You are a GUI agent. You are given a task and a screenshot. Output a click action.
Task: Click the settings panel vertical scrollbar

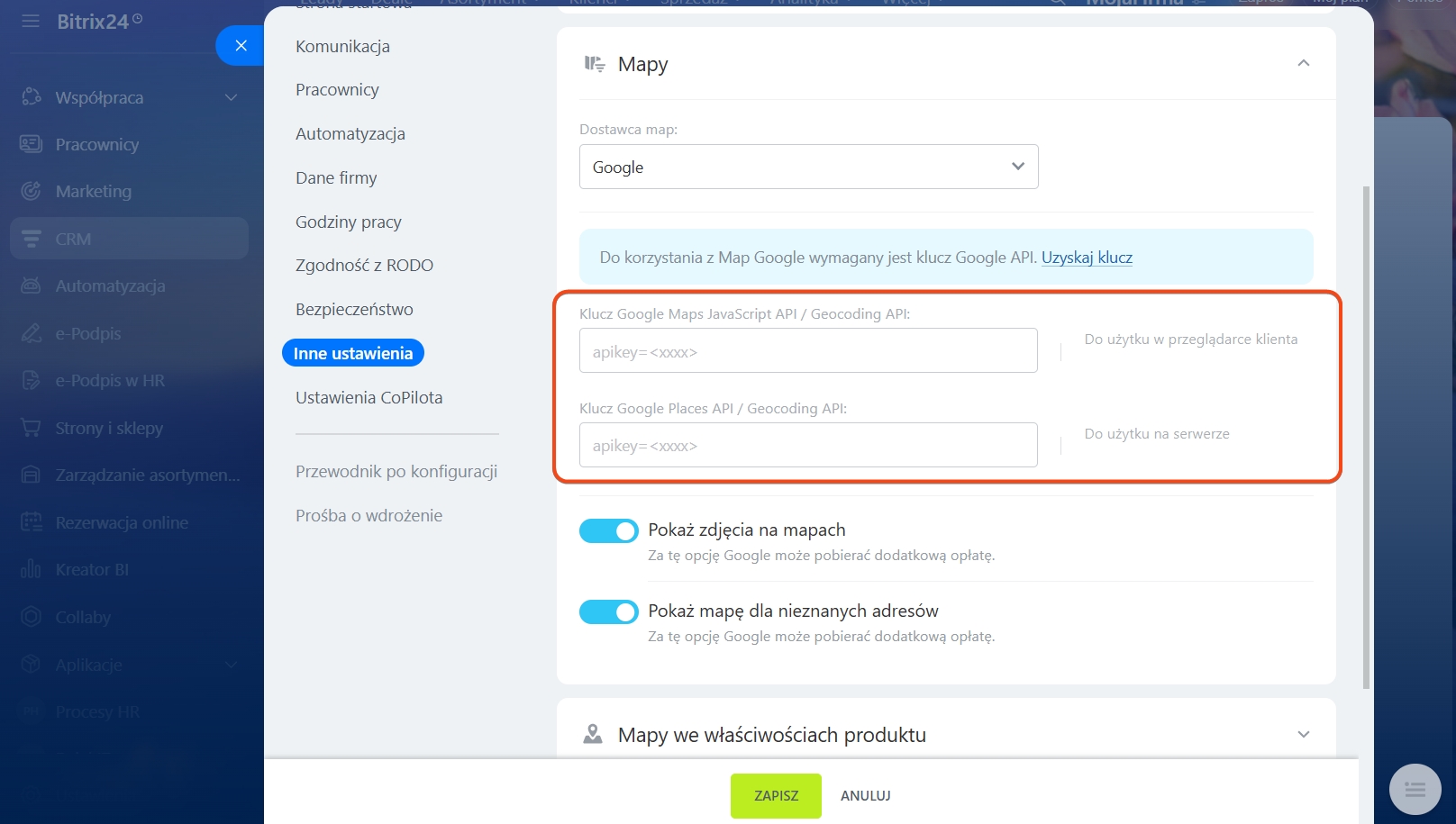tap(1366, 437)
